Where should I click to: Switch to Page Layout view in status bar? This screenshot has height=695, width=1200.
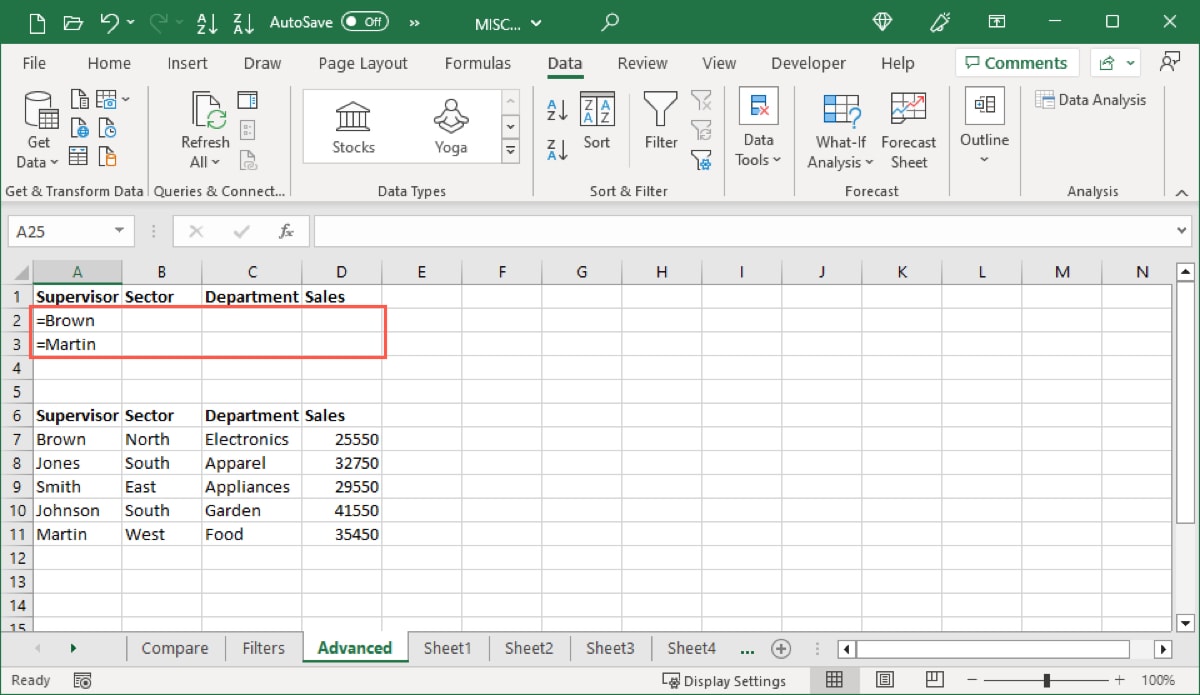[885, 680]
